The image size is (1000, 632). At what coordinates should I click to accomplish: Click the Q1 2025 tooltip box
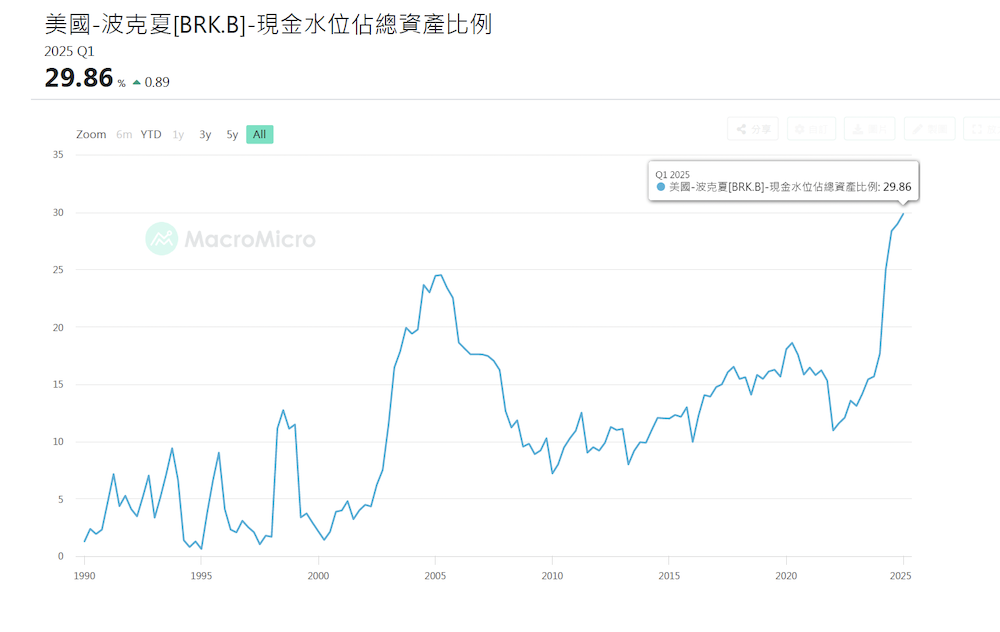click(x=783, y=180)
